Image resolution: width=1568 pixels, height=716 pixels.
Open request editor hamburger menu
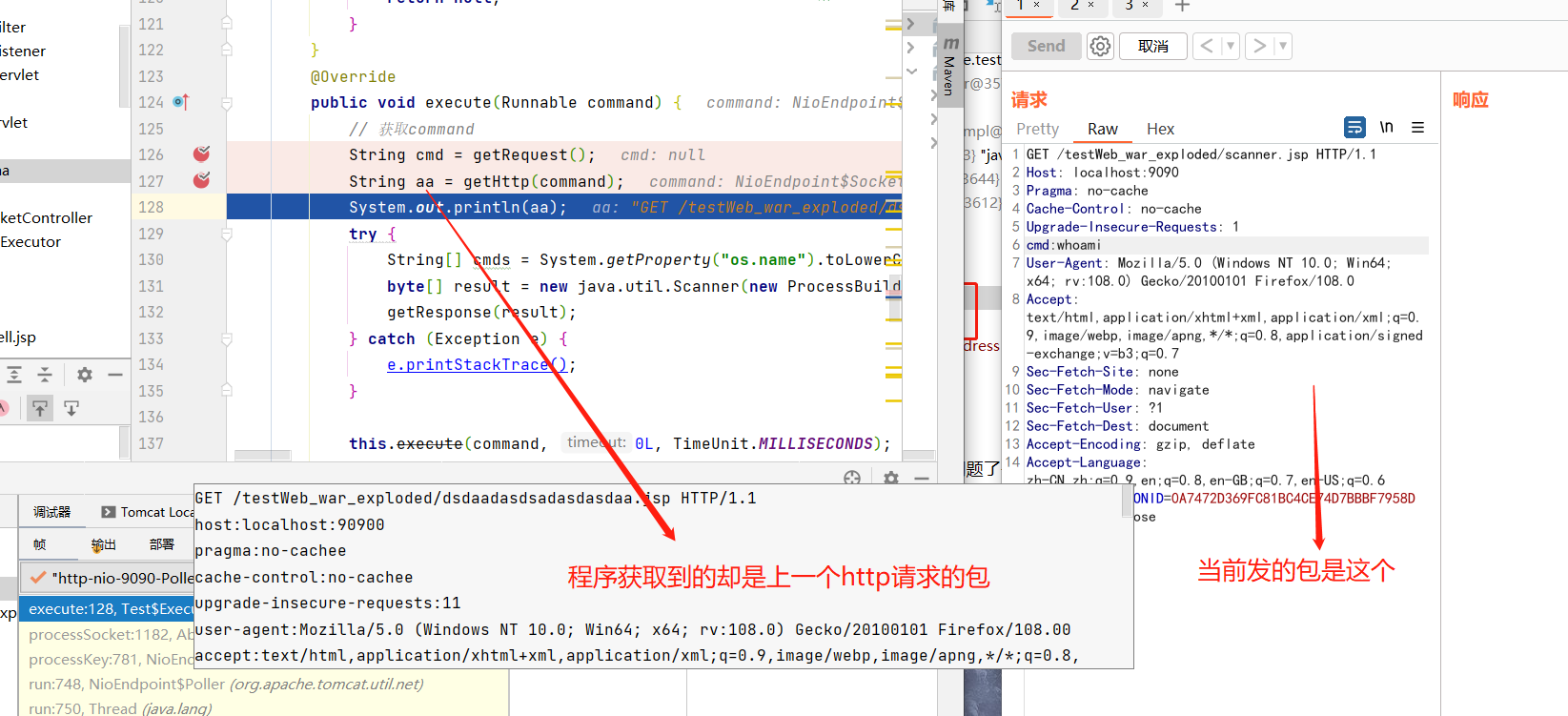pos(1418,128)
